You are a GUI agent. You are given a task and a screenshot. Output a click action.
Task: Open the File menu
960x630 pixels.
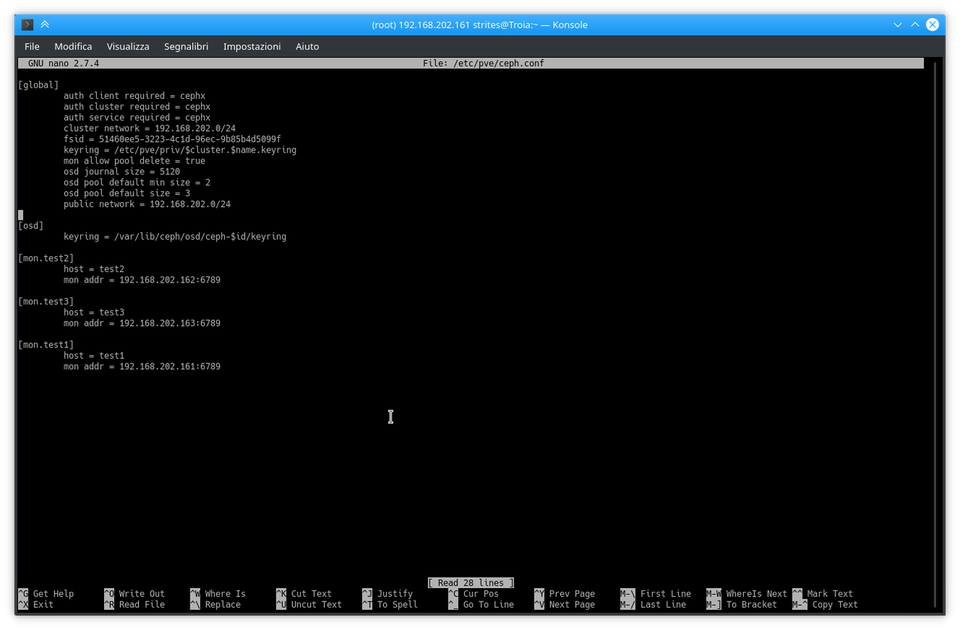[x=32, y=46]
